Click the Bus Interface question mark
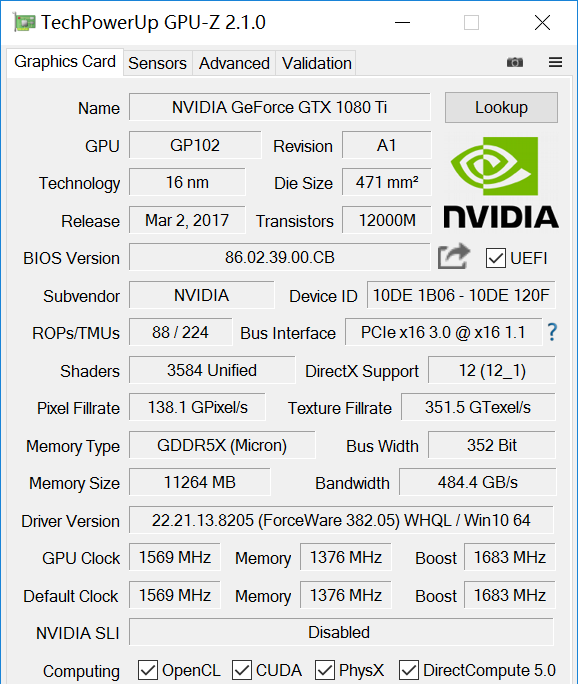The width and height of the screenshot is (578, 684). [552, 332]
